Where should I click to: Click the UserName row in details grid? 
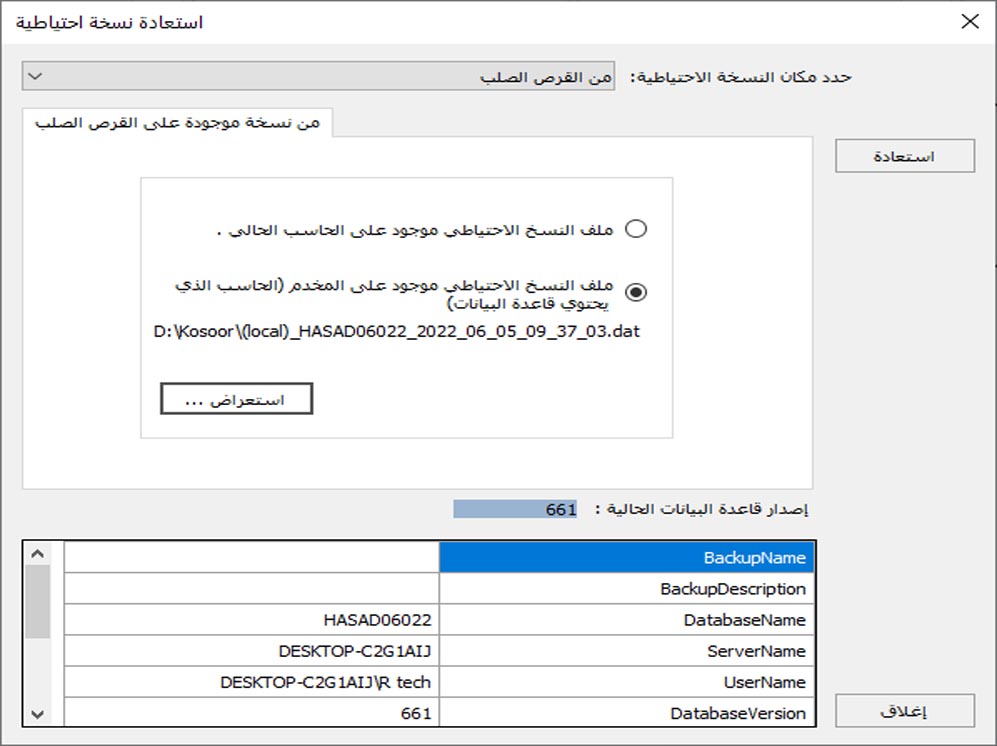[x=439, y=682]
